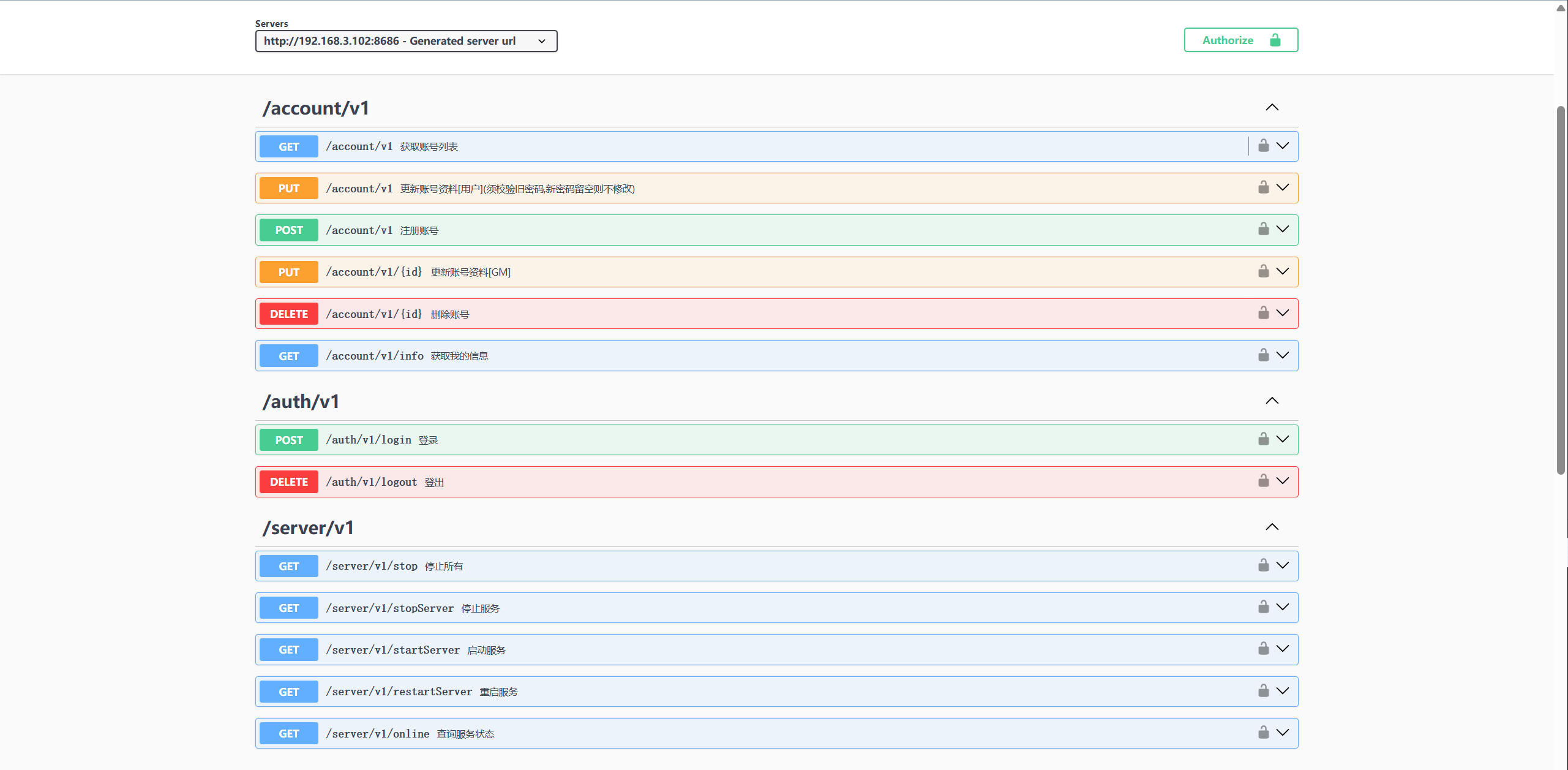Click the vertical page scrollbar
1568x770 pixels.
click(1561, 290)
